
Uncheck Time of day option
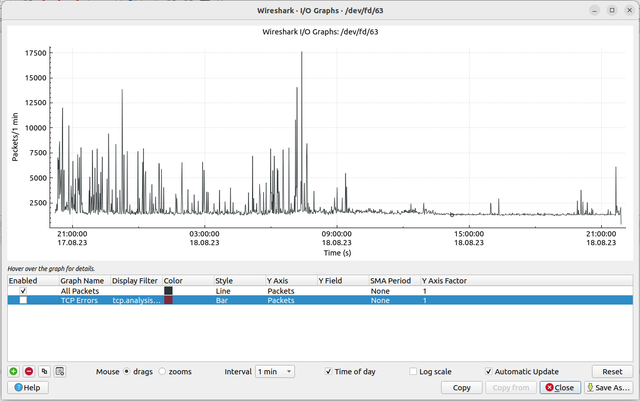click(328, 371)
